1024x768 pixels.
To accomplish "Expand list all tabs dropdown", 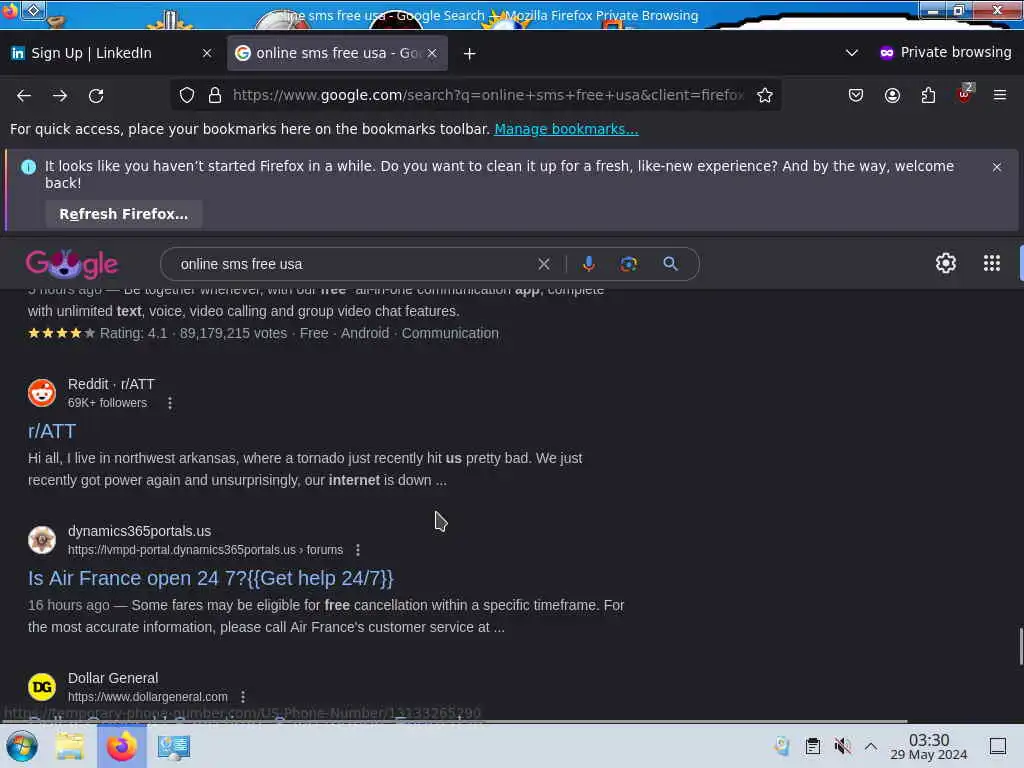I will [x=851, y=53].
